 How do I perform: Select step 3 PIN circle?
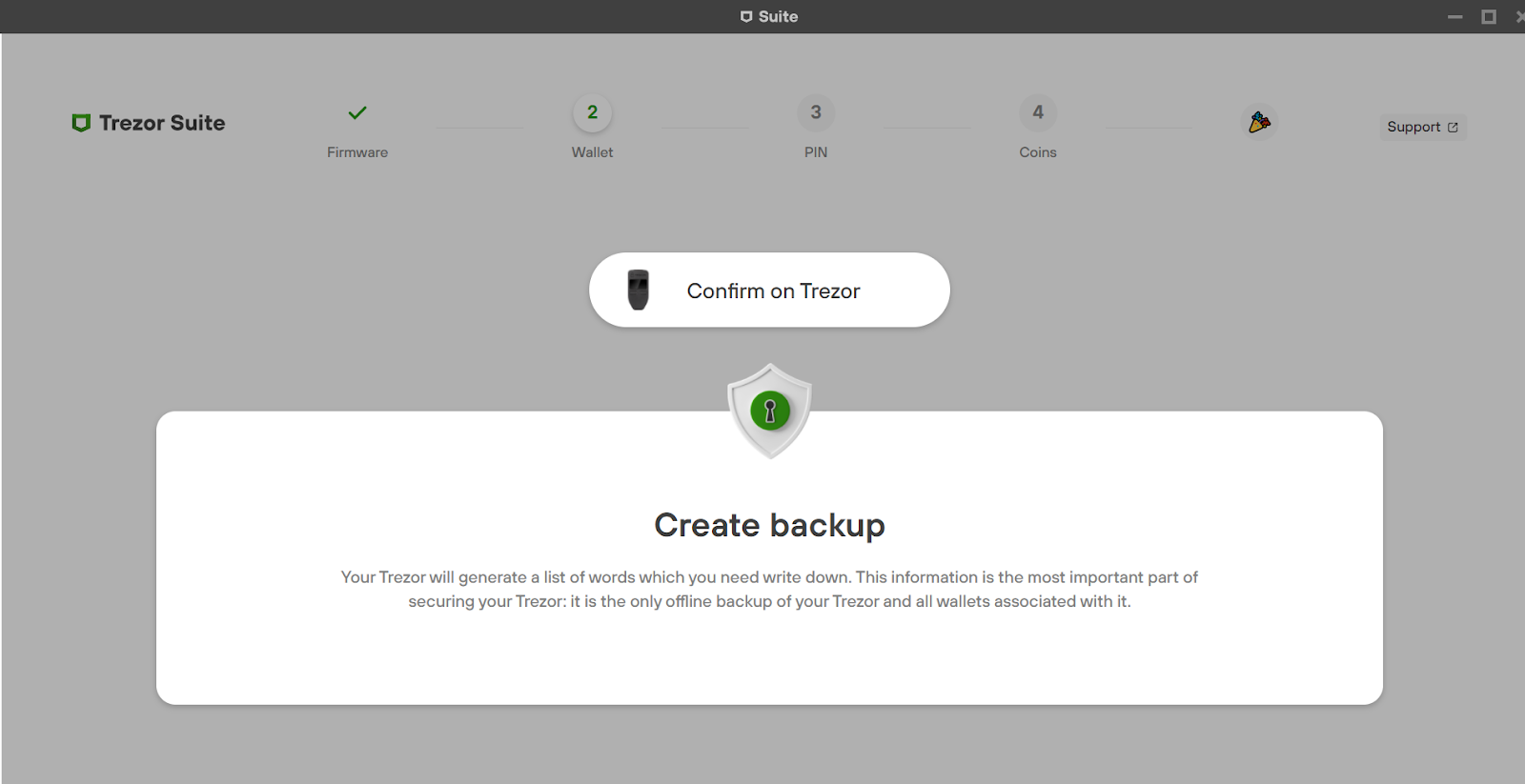[816, 112]
